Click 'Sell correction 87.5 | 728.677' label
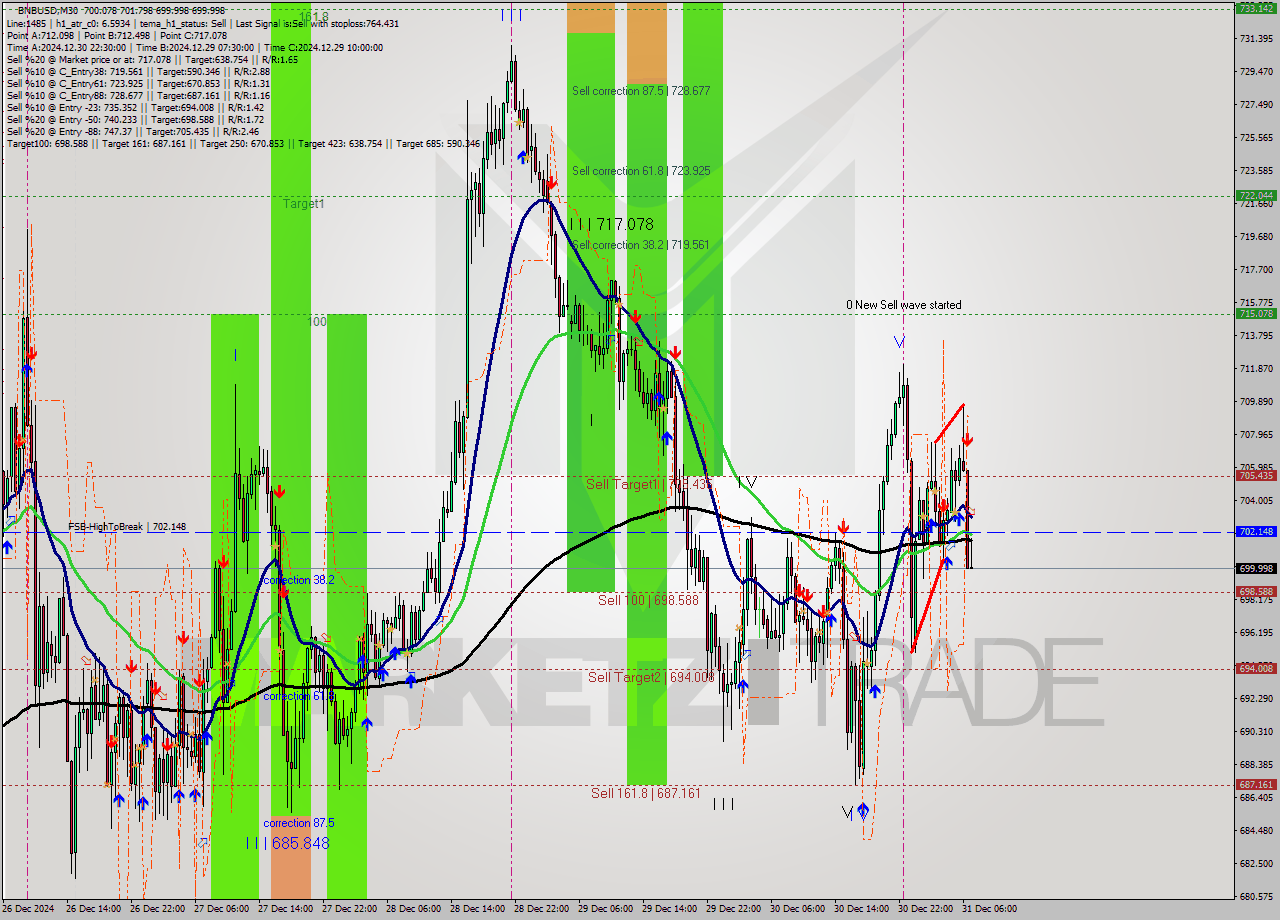Image resolution: width=1280 pixels, height=920 pixels. 641,91
